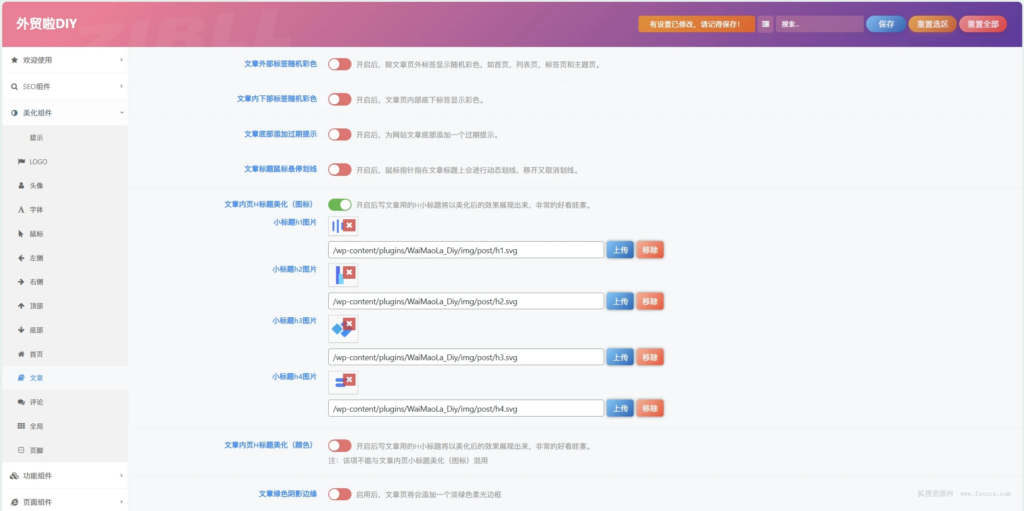
Task: Click the up arrow icon beside 顶部
Action: [x=22, y=306]
